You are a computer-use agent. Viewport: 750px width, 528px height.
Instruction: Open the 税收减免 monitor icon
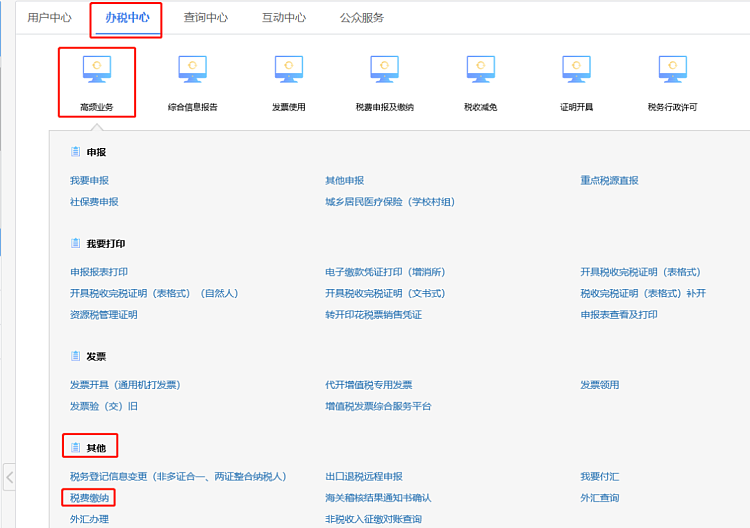pyautogui.click(x=481, y=69)
